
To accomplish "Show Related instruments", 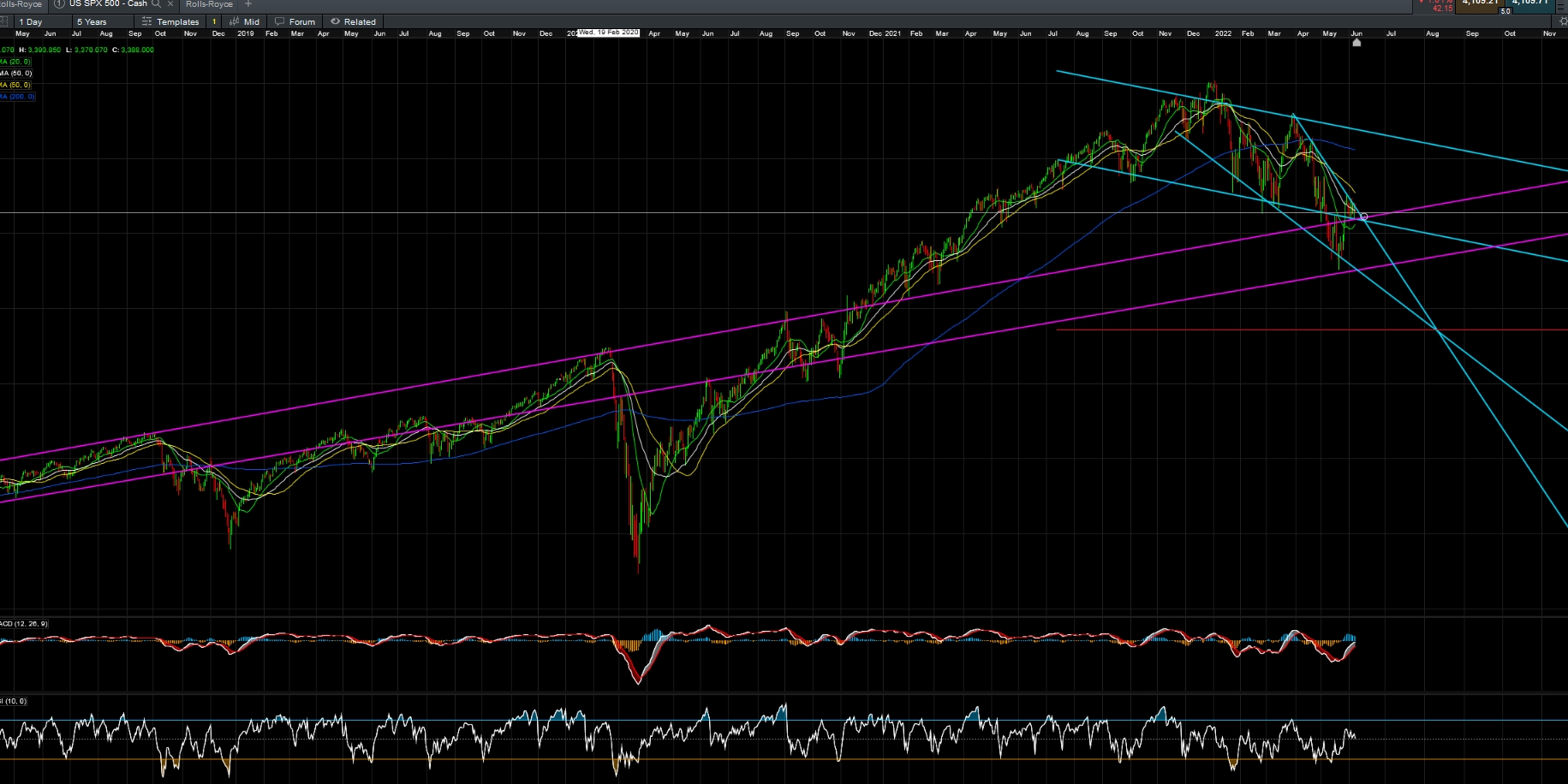I will [354, 22].
